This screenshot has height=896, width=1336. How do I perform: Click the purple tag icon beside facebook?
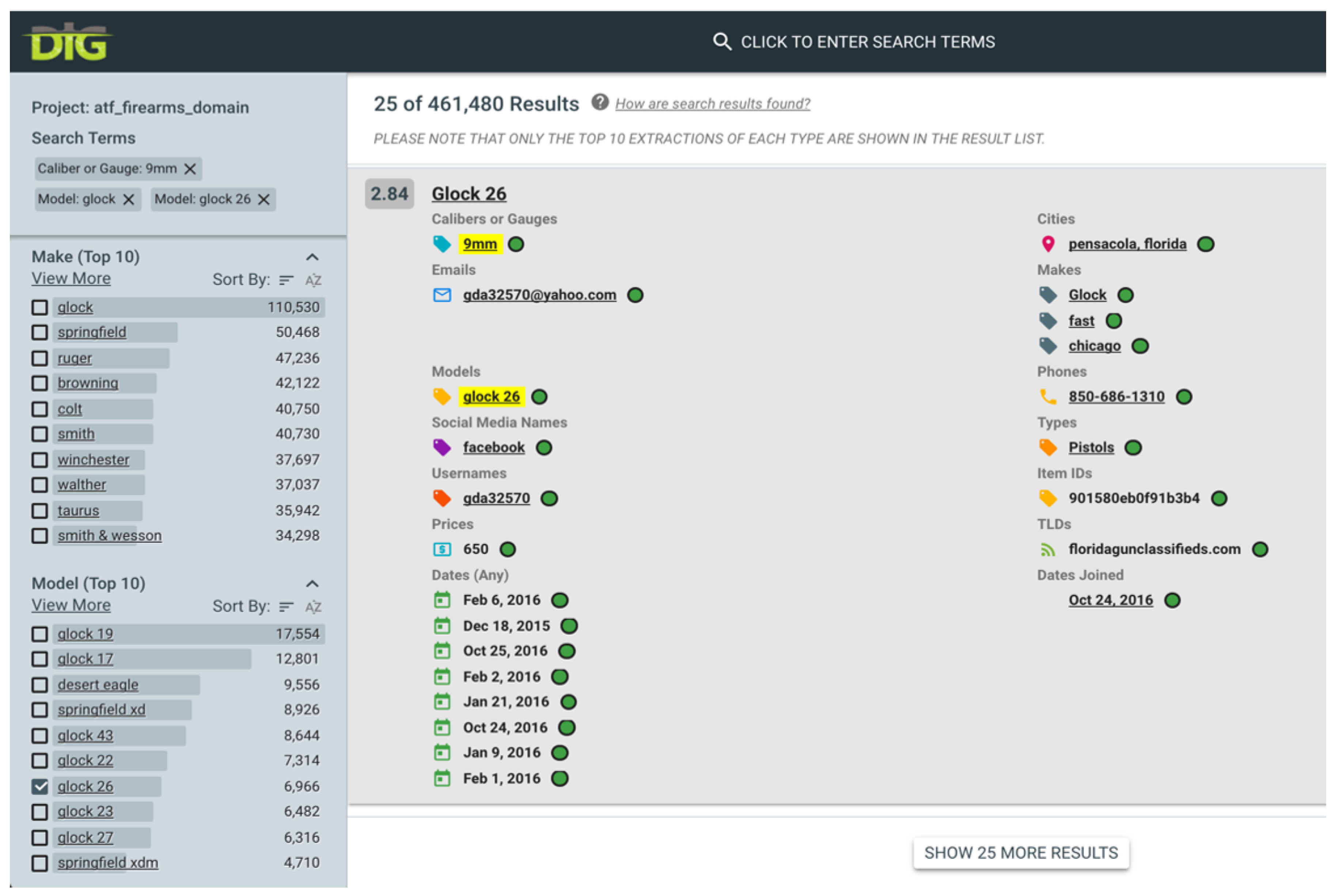(441, 448)
